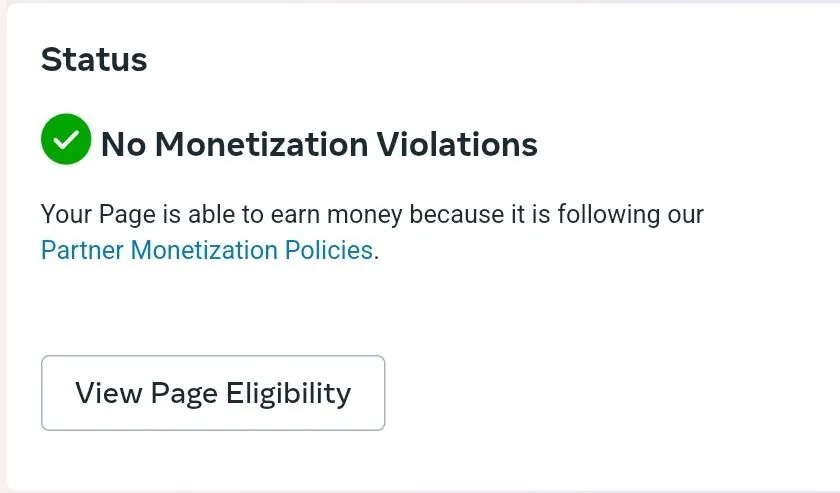Click the word 'Monetization' in the bold title
The height and width of the screenshot is (493, 840).
(261, 144)
